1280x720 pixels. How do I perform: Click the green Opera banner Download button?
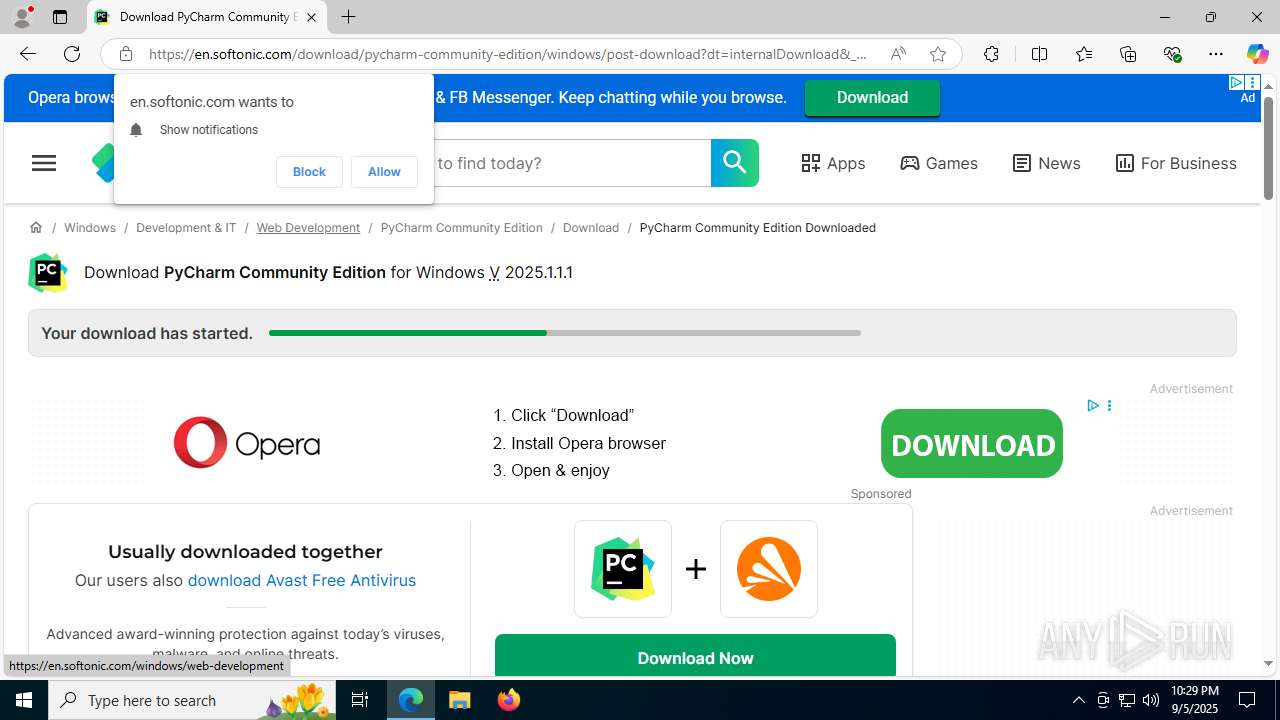tap(872, 97)
